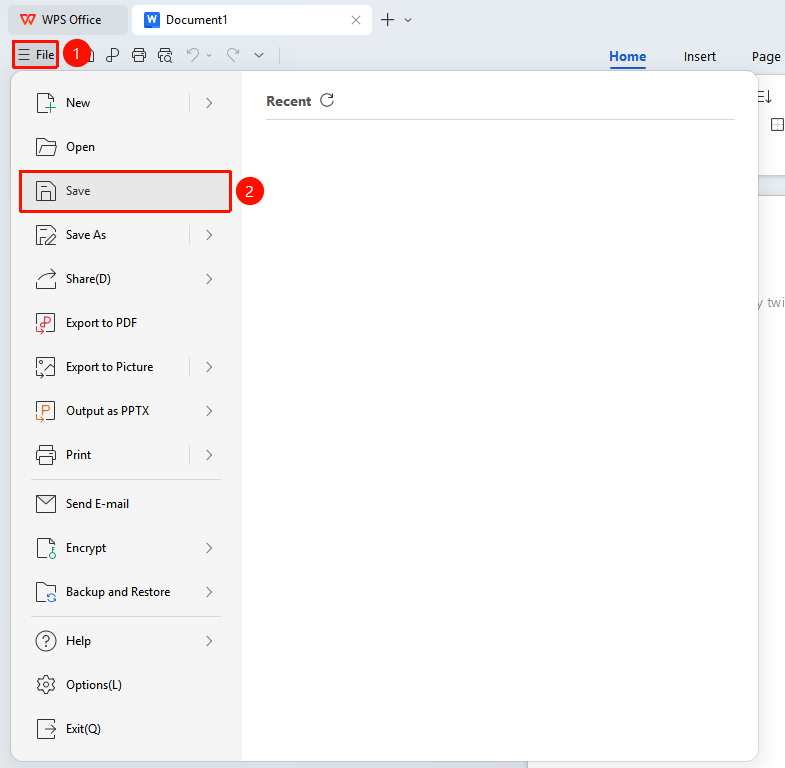Click the Export to PDF toolbar icon

coord(113,55)
